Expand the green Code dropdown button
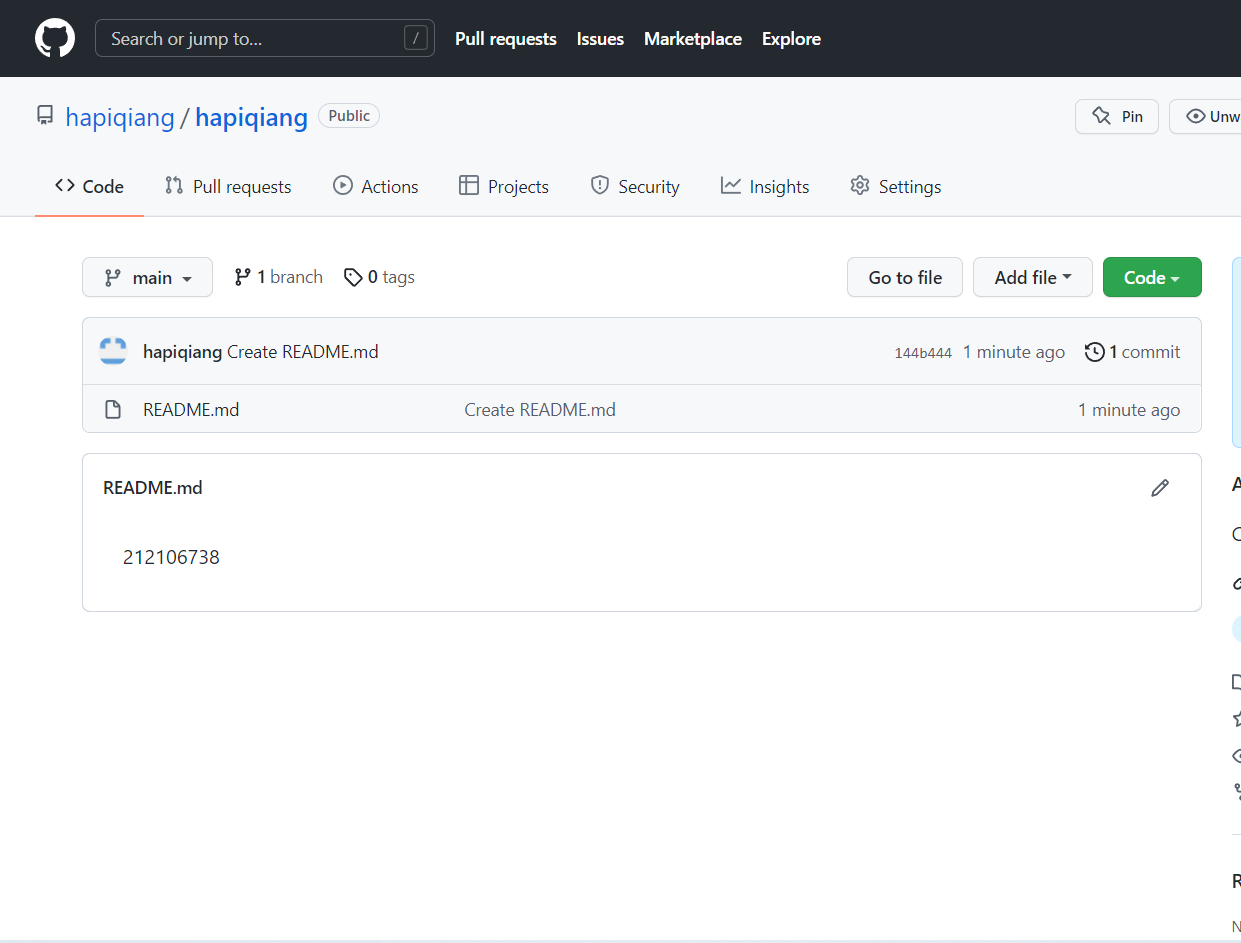 click(x=1152, y=277)
